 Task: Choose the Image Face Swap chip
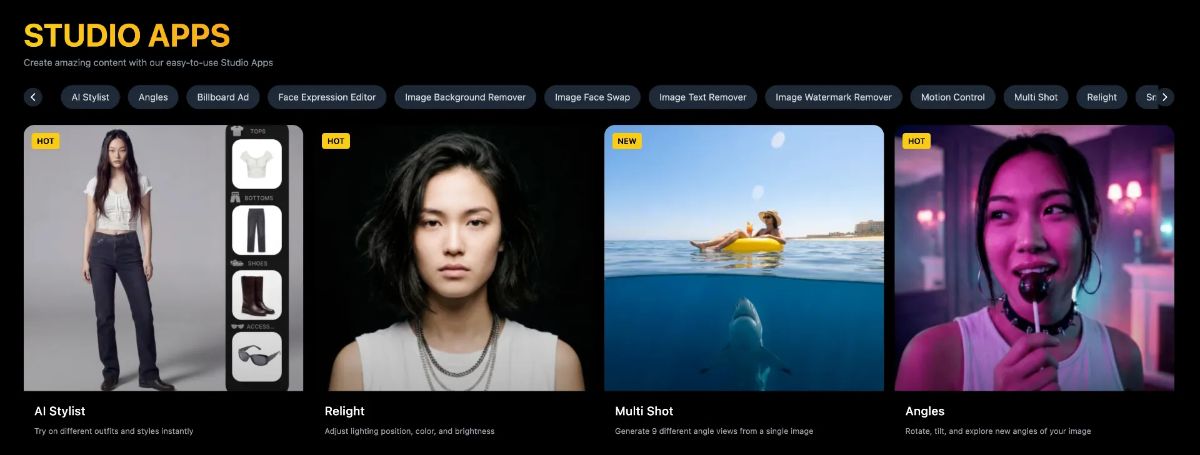tap(592, 97)
